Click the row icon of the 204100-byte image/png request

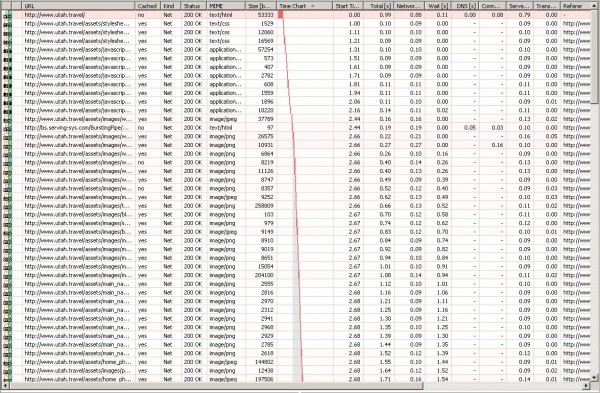(x=7, y=275)
